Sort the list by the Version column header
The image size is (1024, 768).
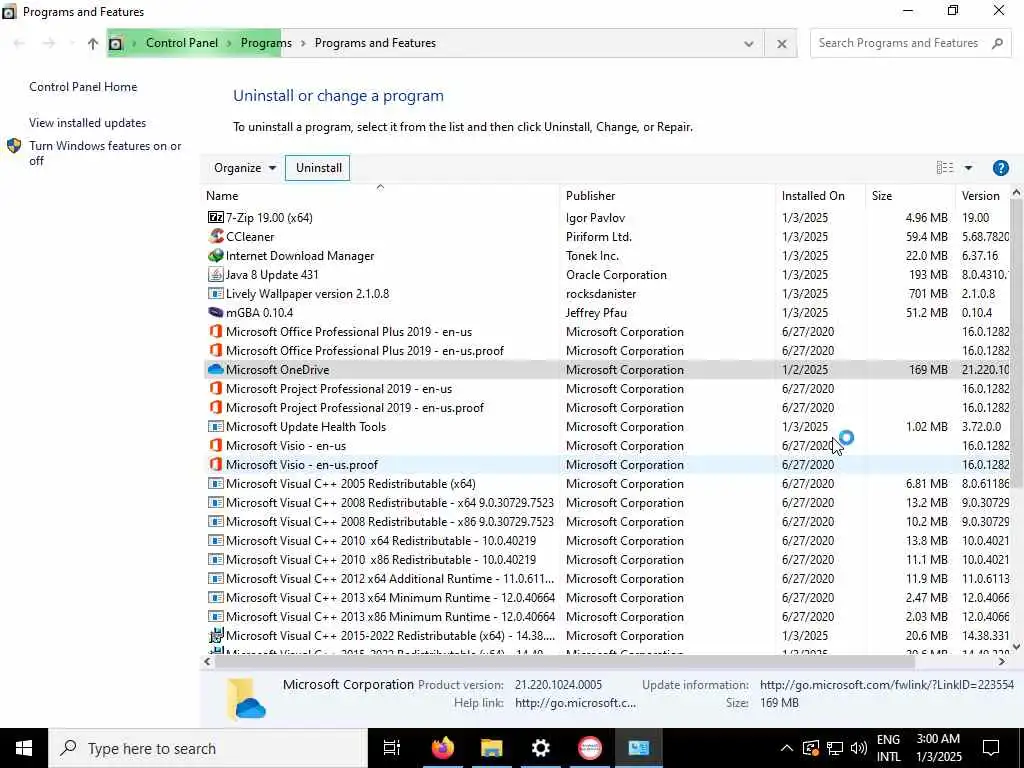(983, 195)
